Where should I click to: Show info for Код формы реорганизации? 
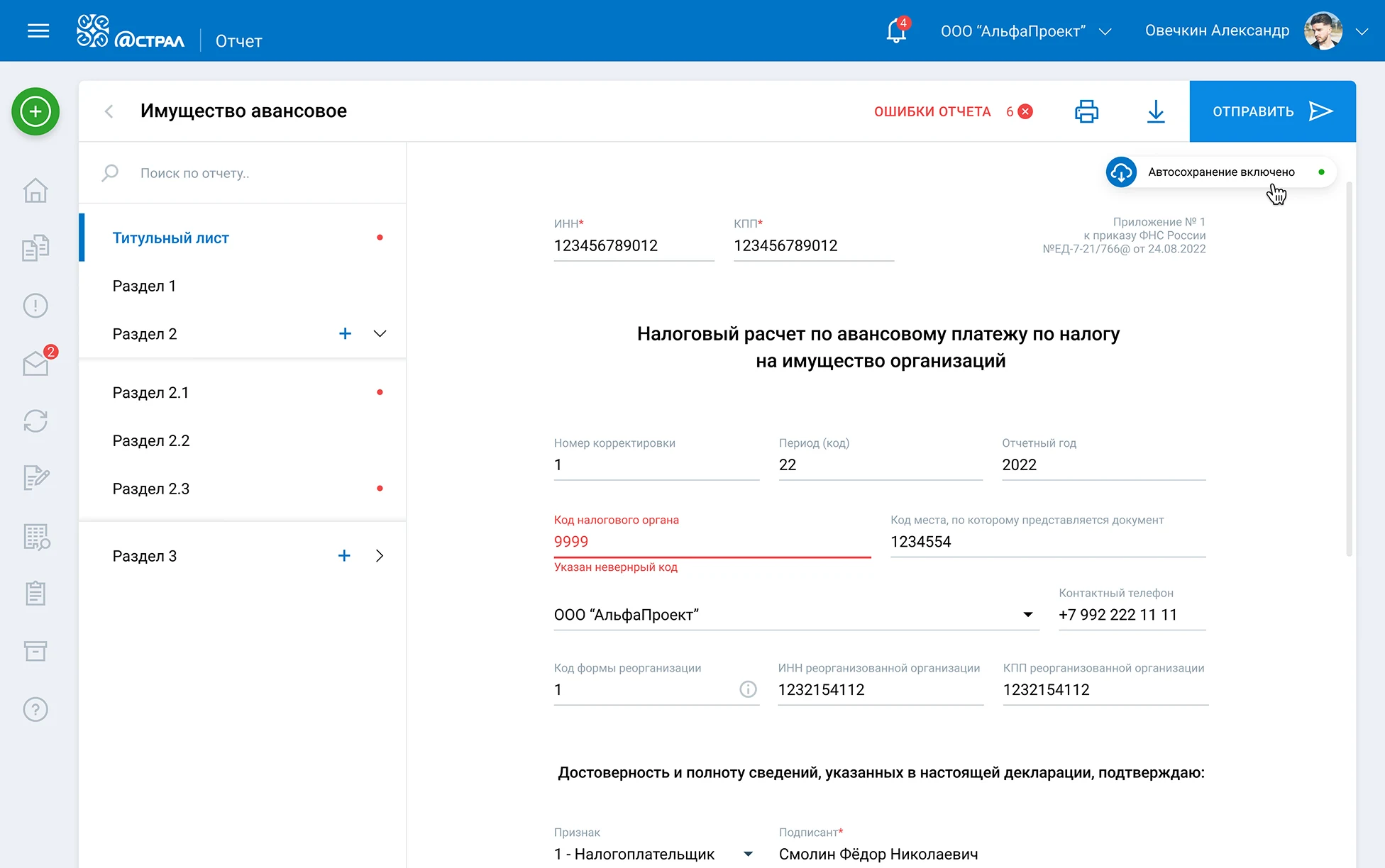tap(748, 689)
